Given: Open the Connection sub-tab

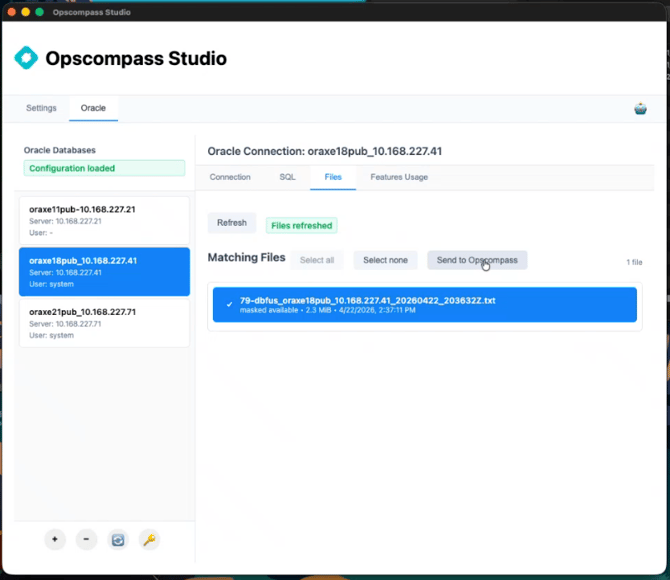Looking at the screenshot, I should point(230,177).
